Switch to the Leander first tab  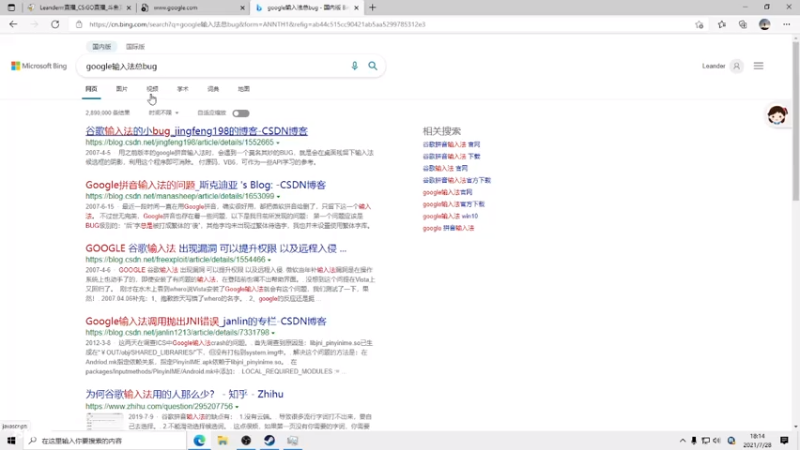[x=80, y=8]
